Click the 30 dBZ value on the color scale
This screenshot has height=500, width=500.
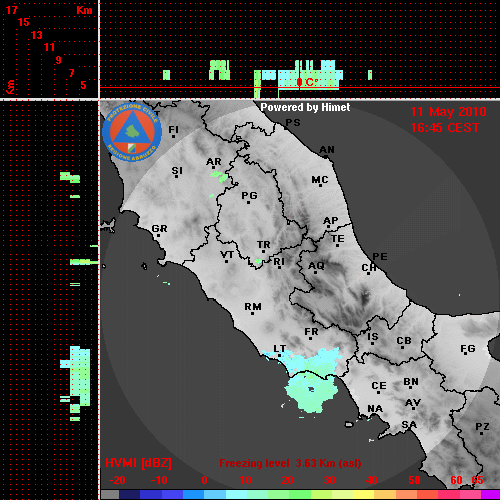329,480
